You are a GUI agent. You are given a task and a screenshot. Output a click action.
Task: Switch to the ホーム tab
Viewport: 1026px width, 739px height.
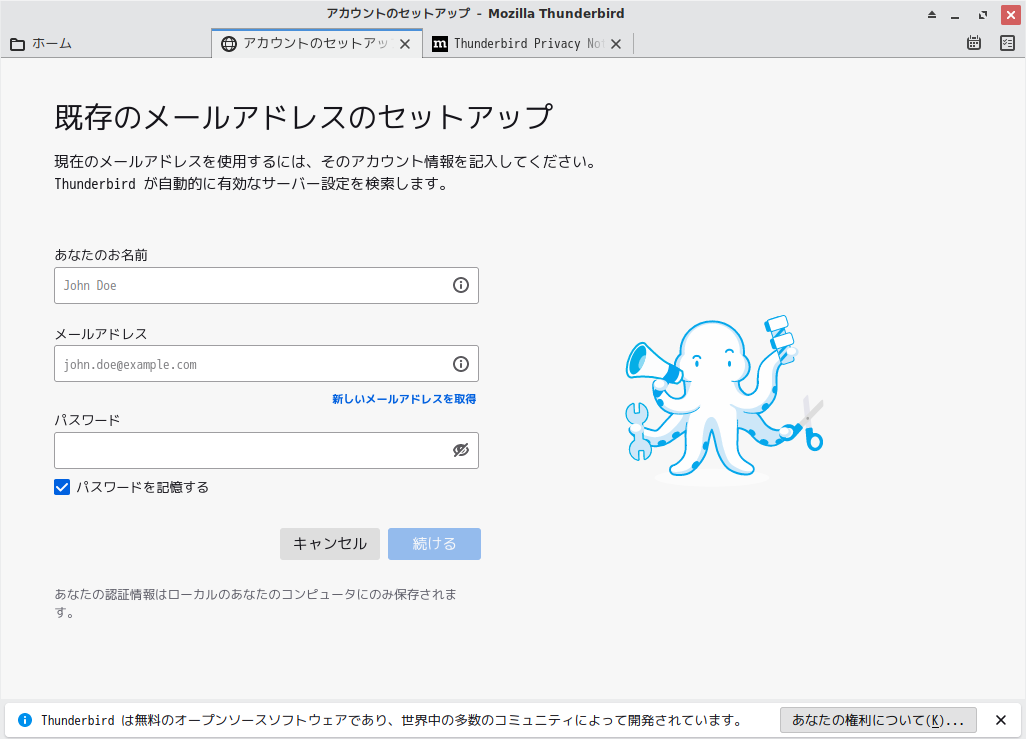(106, 44)
